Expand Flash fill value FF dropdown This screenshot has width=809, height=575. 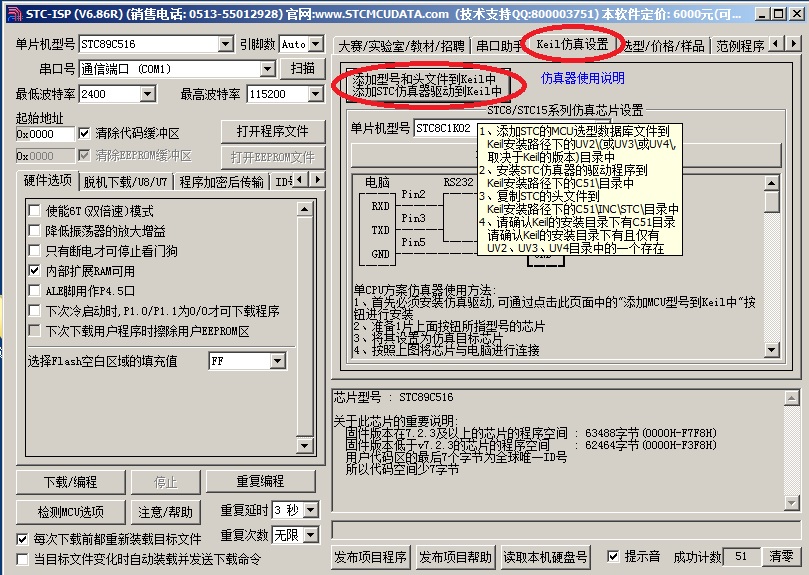pyautogui.click(x=278, y=361)
